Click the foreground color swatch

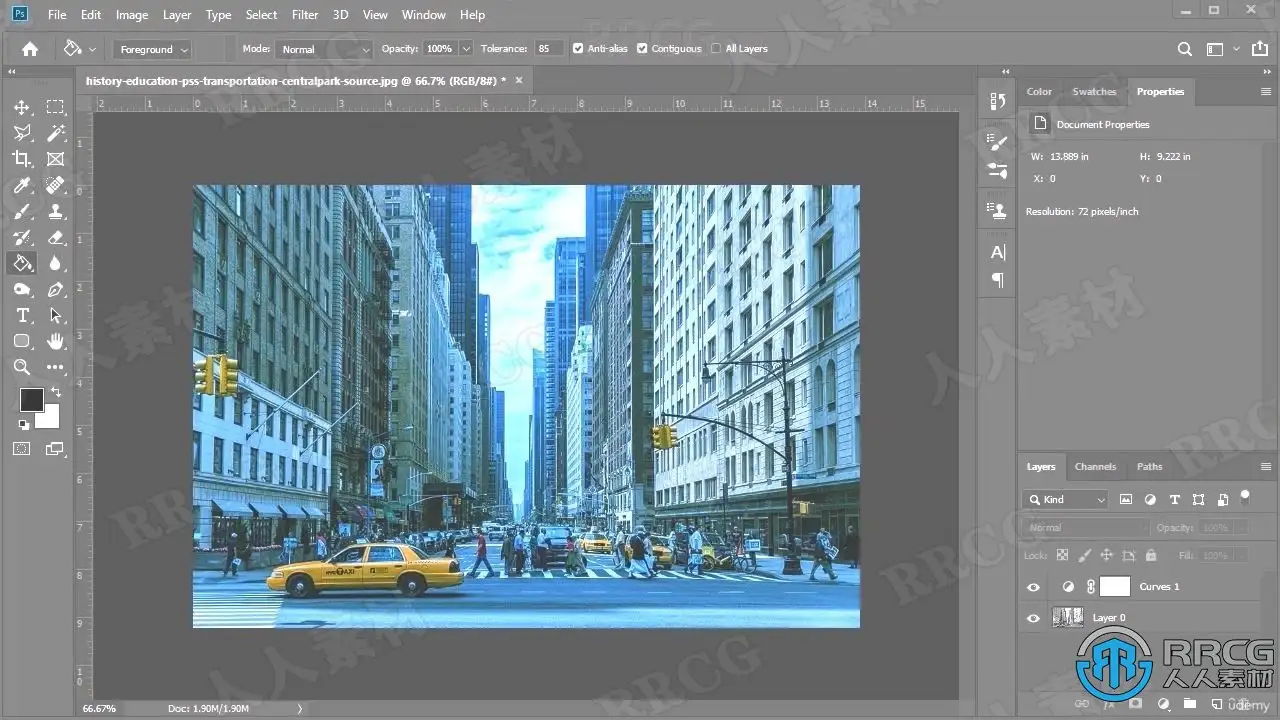click(x=31, y=400)
